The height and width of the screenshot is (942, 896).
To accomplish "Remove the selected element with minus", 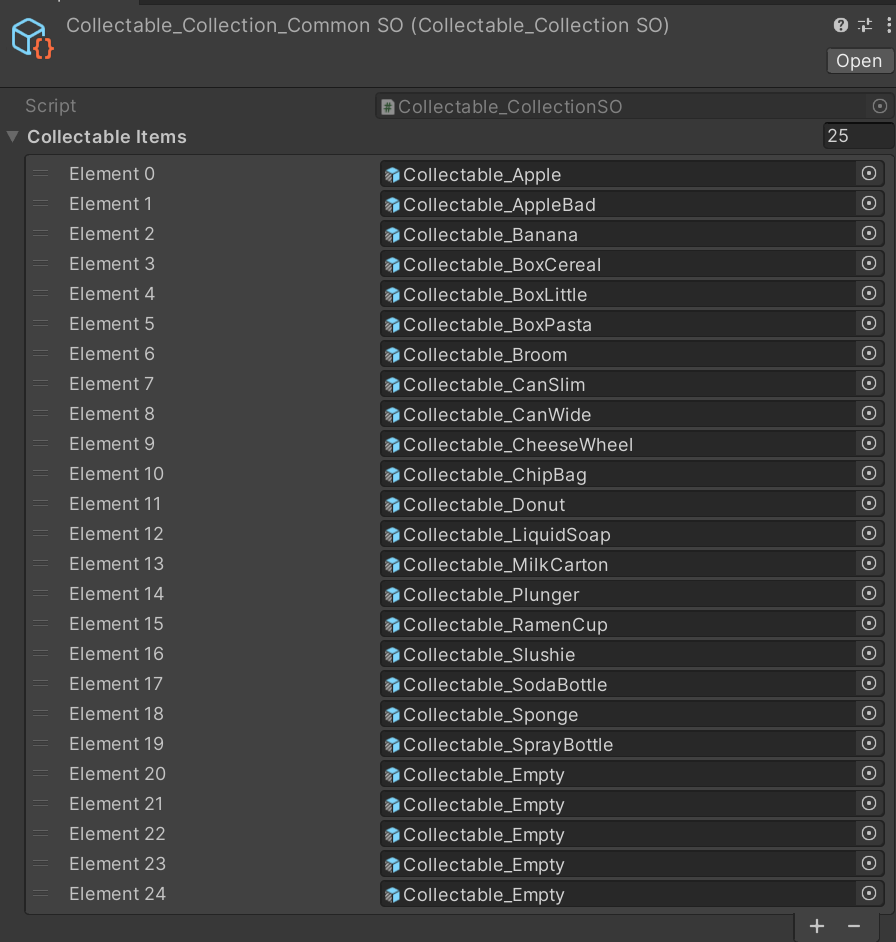I will point(853,926).
